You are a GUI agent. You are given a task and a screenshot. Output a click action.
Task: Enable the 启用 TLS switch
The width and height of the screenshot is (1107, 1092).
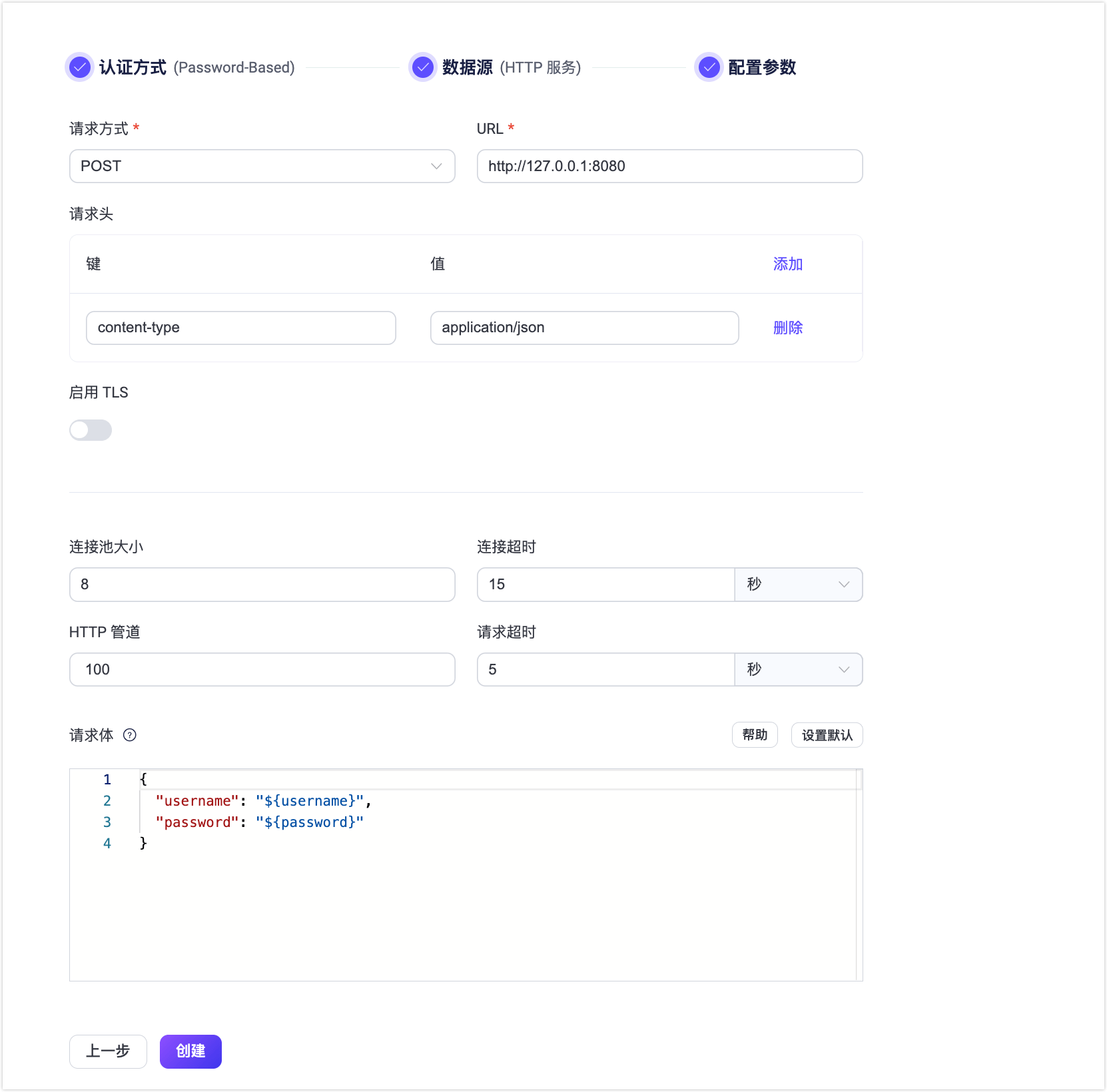tap(91, 430)
